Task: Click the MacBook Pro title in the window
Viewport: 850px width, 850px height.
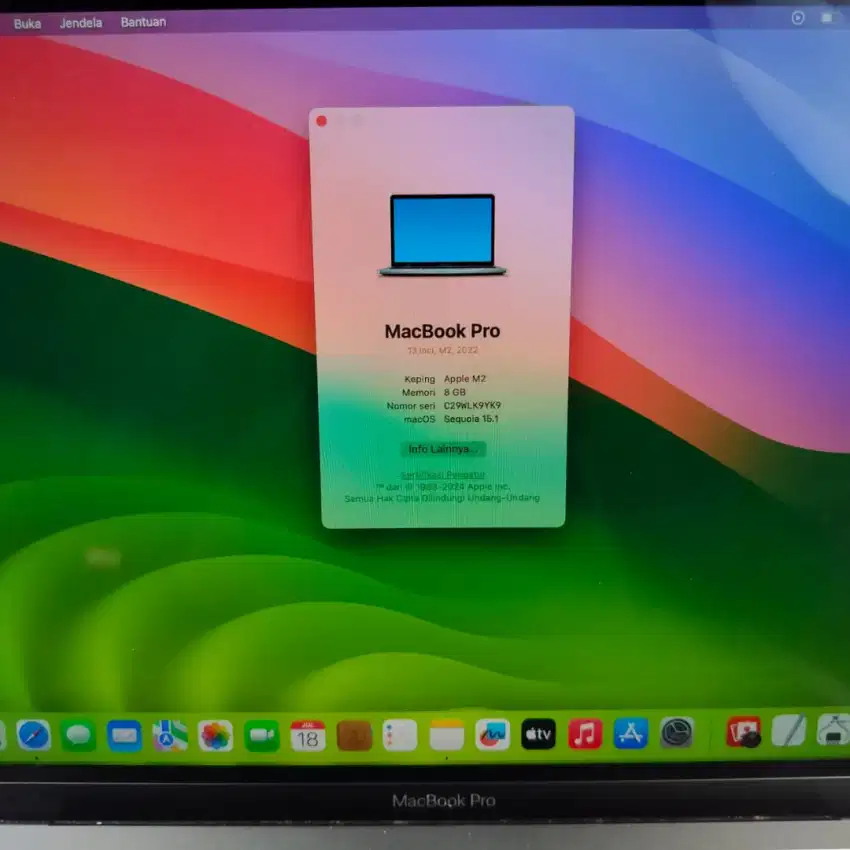Action: click(x=442, y=331)
